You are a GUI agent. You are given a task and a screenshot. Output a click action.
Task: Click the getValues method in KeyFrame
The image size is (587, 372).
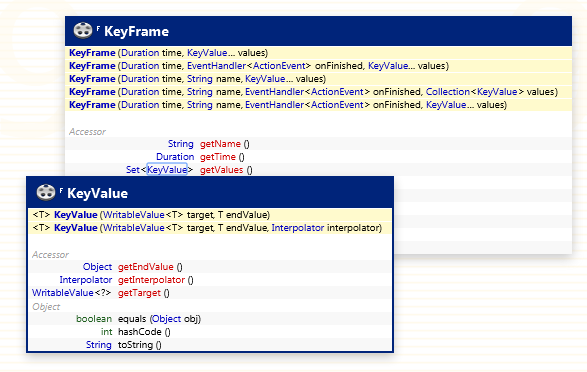(x=222, y=170)
